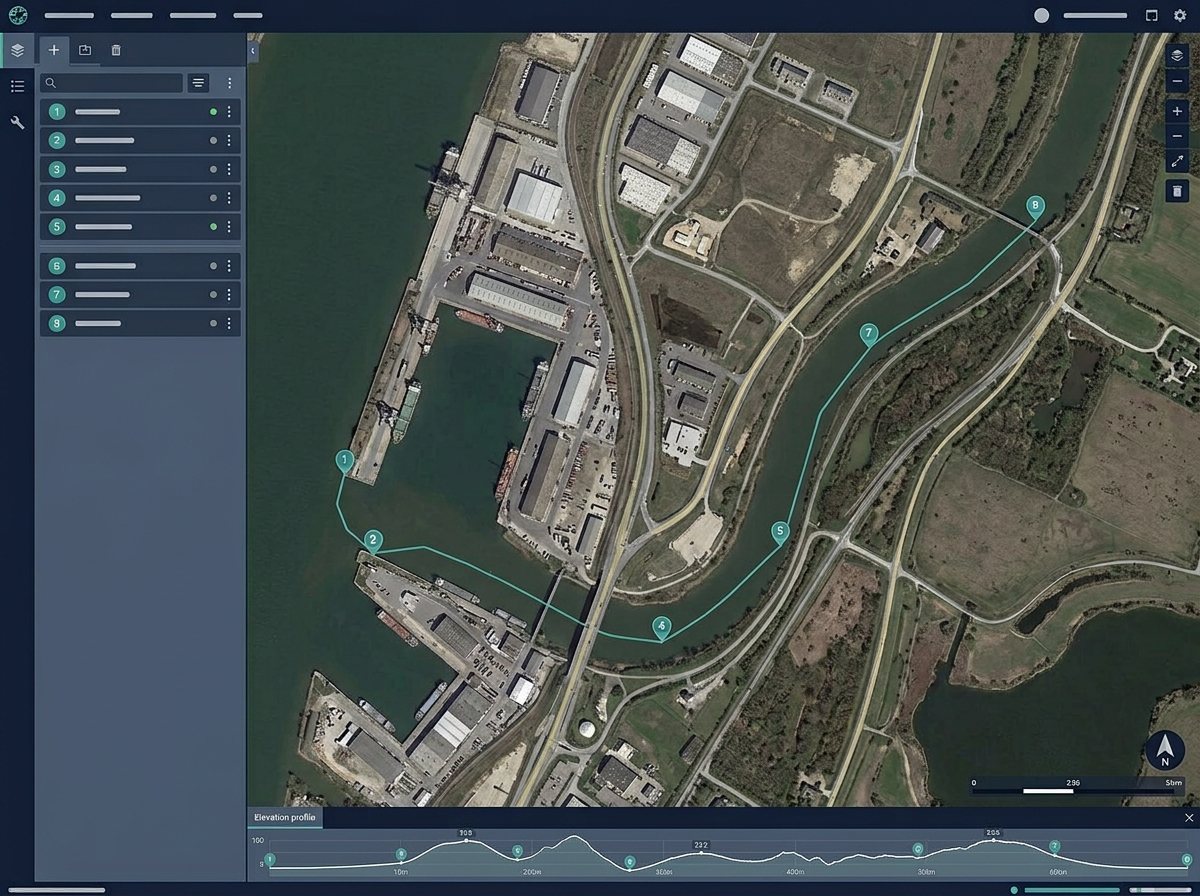Switch to the Elevation profile tab
Viewport: 1200px width, 896px height.
(x=284, y=818)
